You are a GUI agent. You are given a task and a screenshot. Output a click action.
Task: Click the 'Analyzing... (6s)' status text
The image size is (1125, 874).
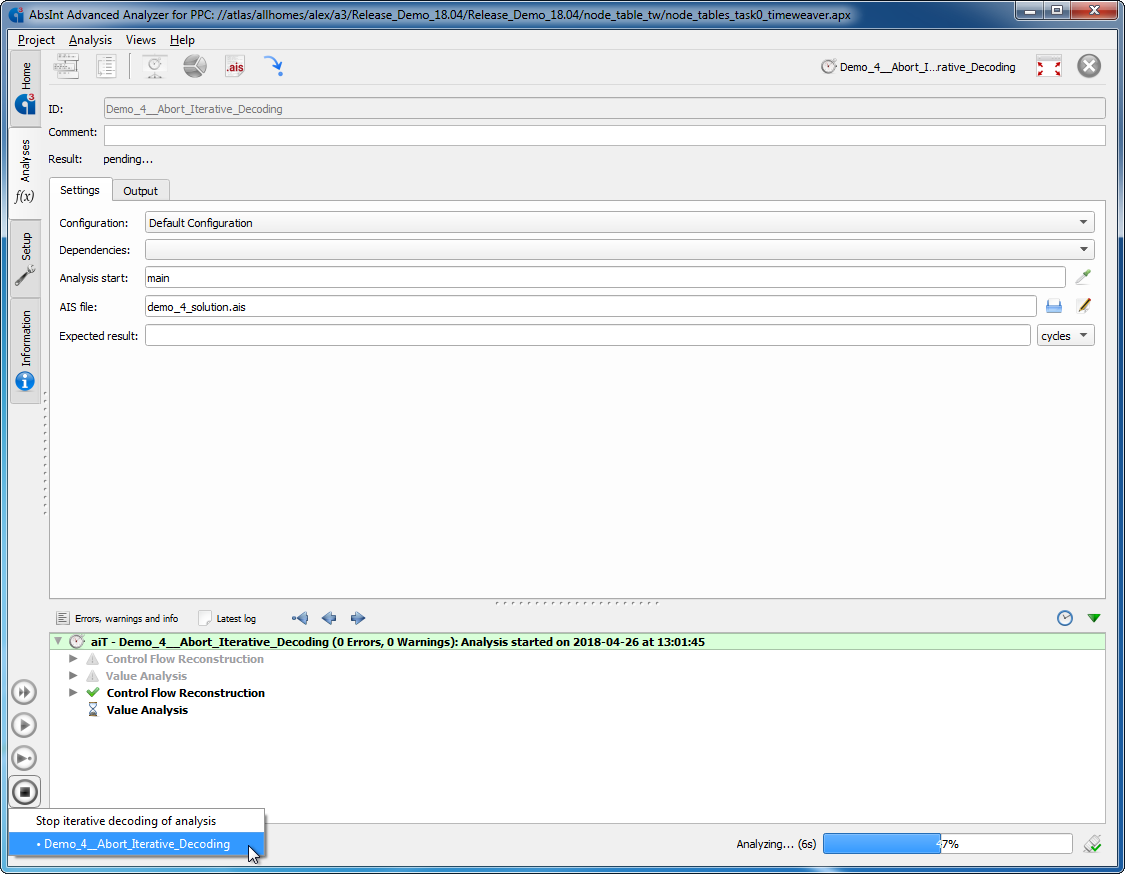pos(776,844)
